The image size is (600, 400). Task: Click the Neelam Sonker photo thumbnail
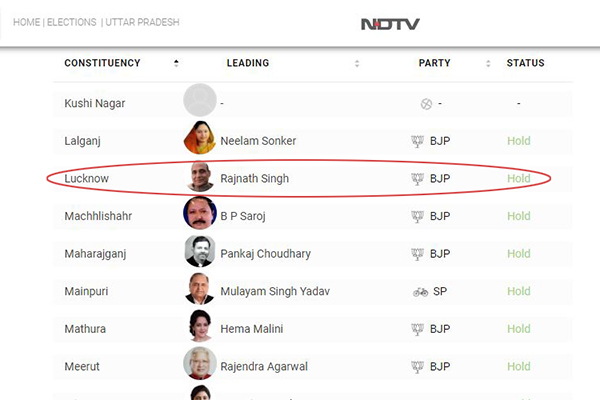pos(200,137)
